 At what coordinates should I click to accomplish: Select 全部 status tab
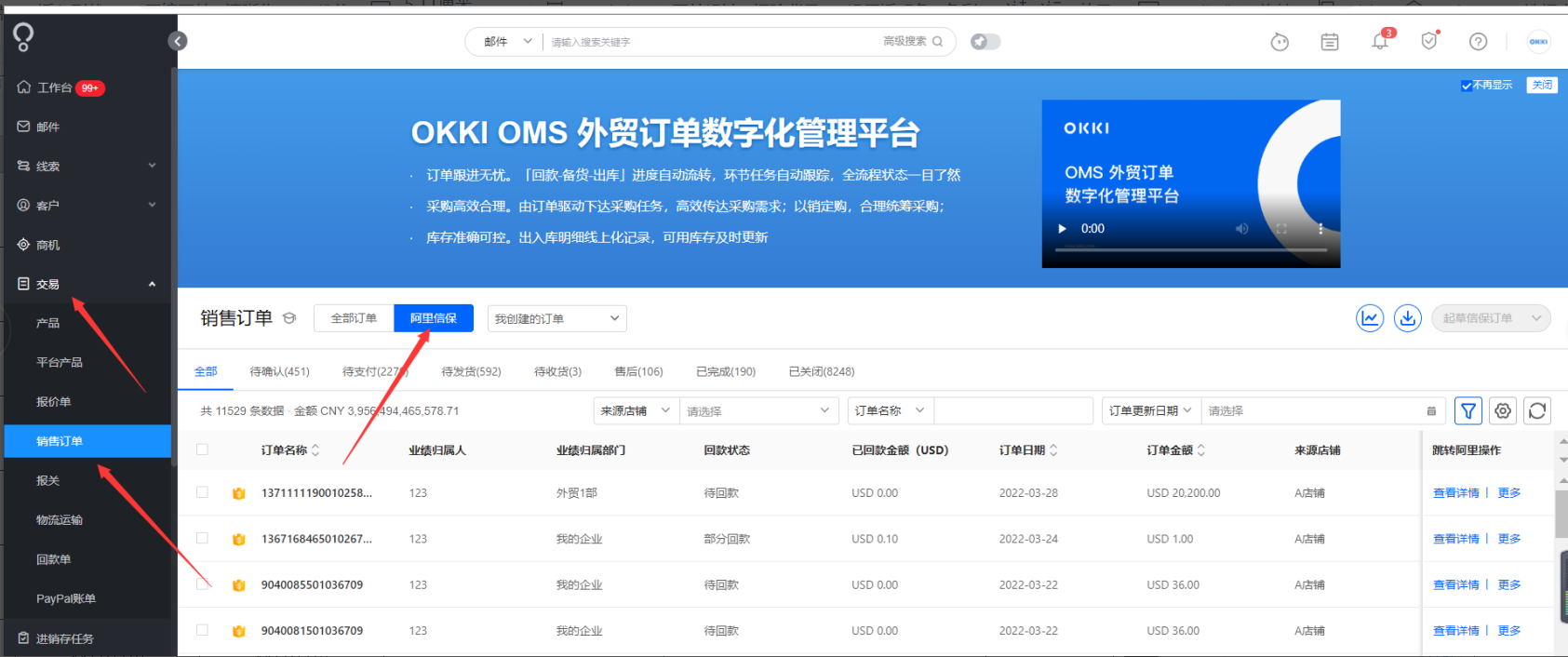coord(206,371)
